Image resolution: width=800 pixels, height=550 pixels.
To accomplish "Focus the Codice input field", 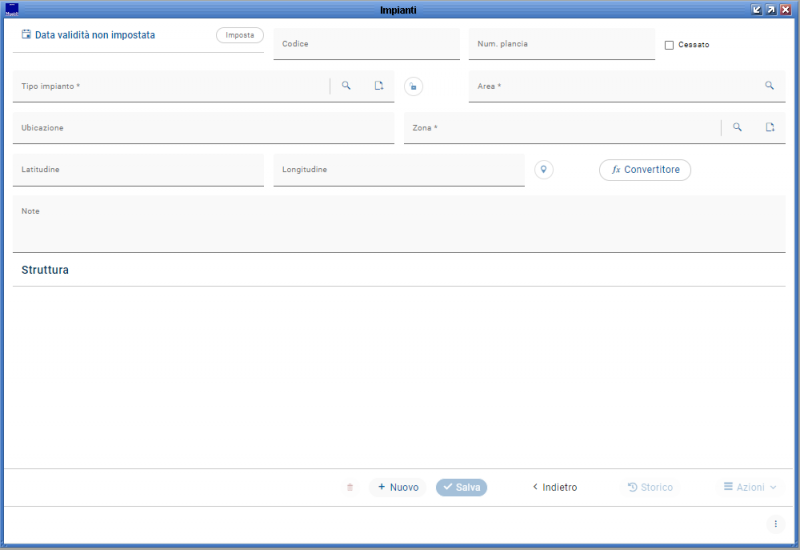I will [x=366, y=45].
